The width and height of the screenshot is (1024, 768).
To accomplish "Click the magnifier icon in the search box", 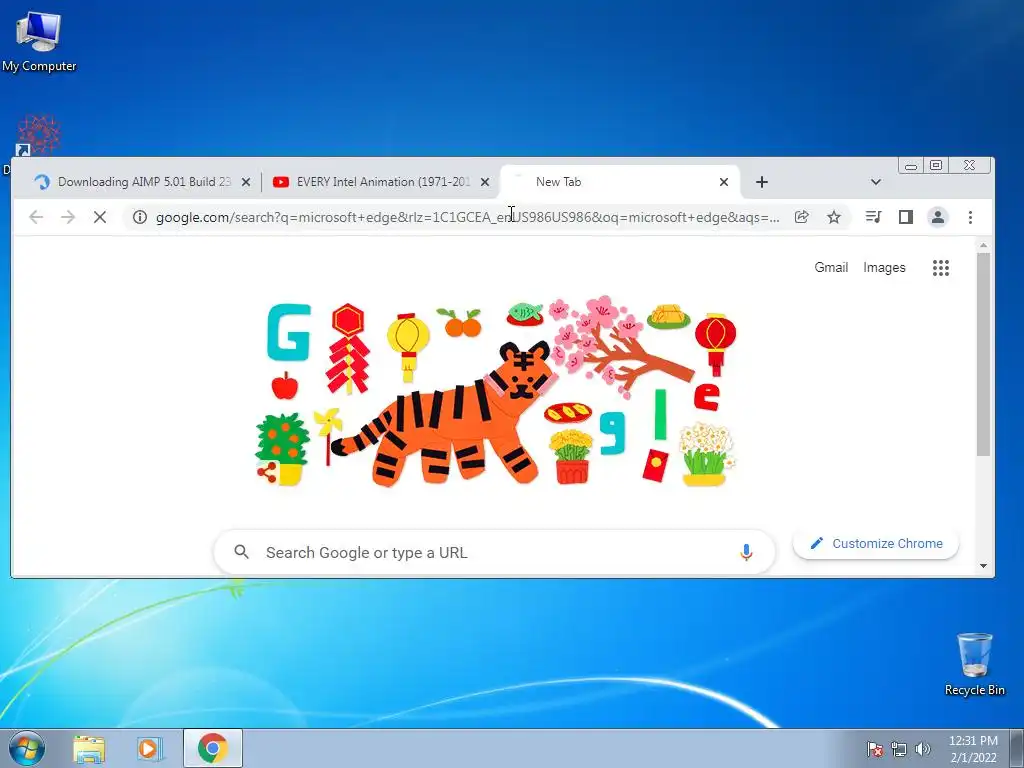I will tap(242, 552).
